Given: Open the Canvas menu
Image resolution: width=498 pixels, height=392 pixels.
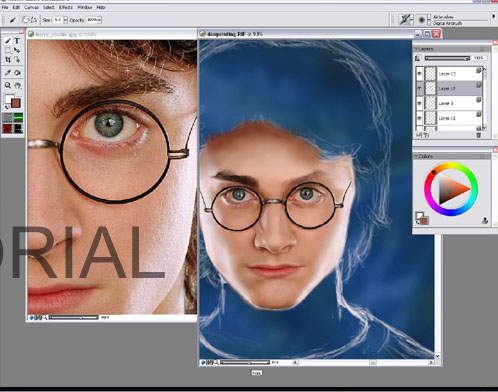Looking at the screenshot, I should (x=31, y=7).
